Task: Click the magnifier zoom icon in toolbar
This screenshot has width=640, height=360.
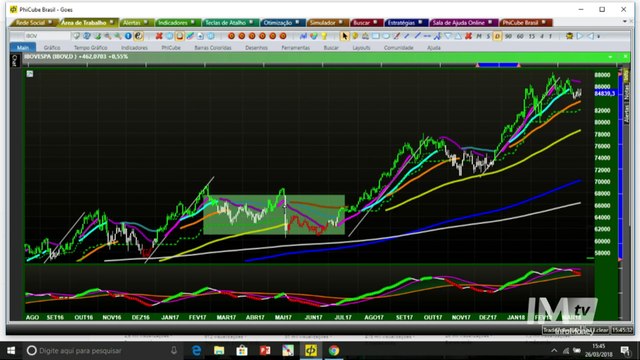Action: point(108,36)
